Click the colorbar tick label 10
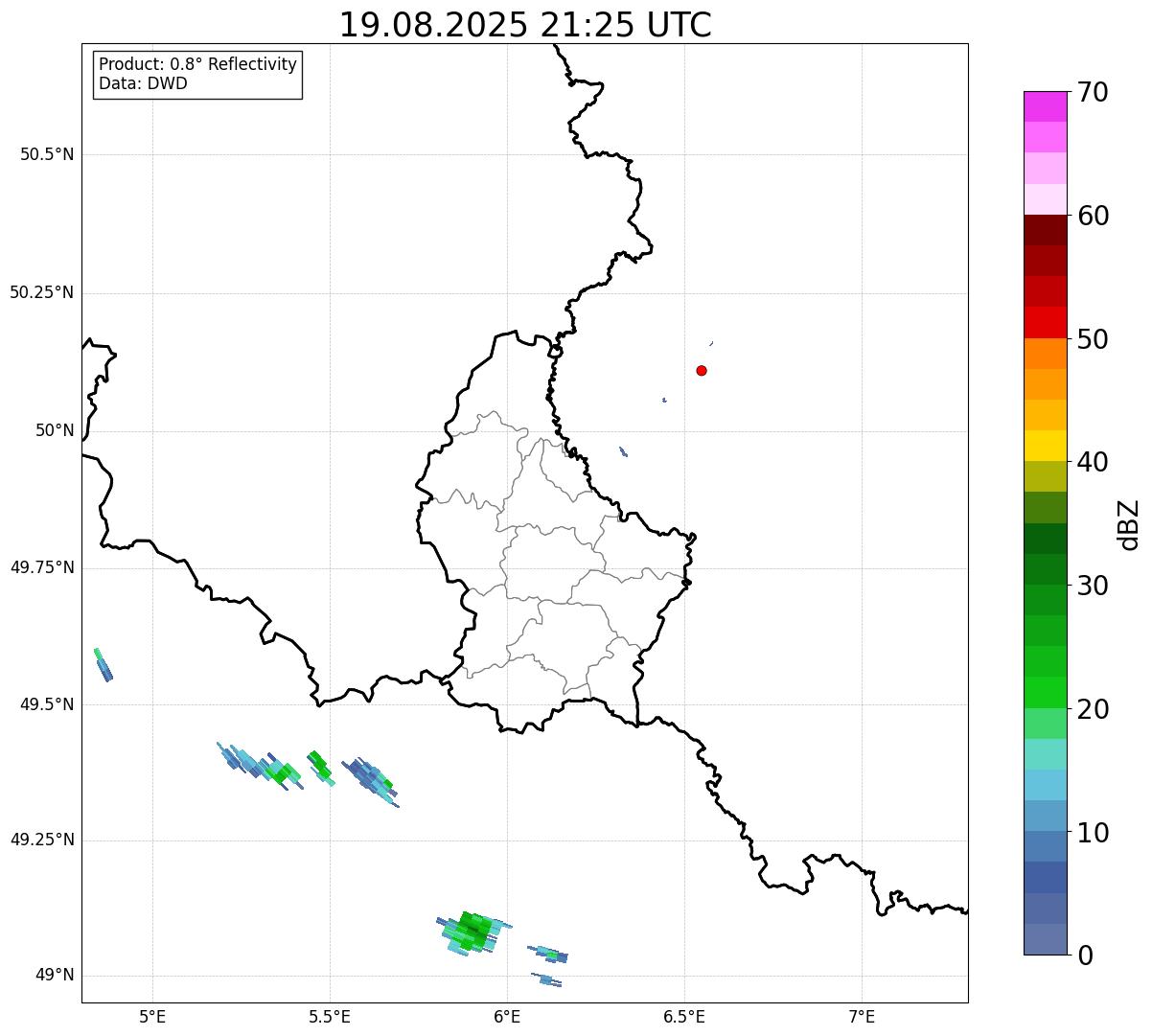Viewport: 1152px width, 1036px height. [x=1093, y=832]
